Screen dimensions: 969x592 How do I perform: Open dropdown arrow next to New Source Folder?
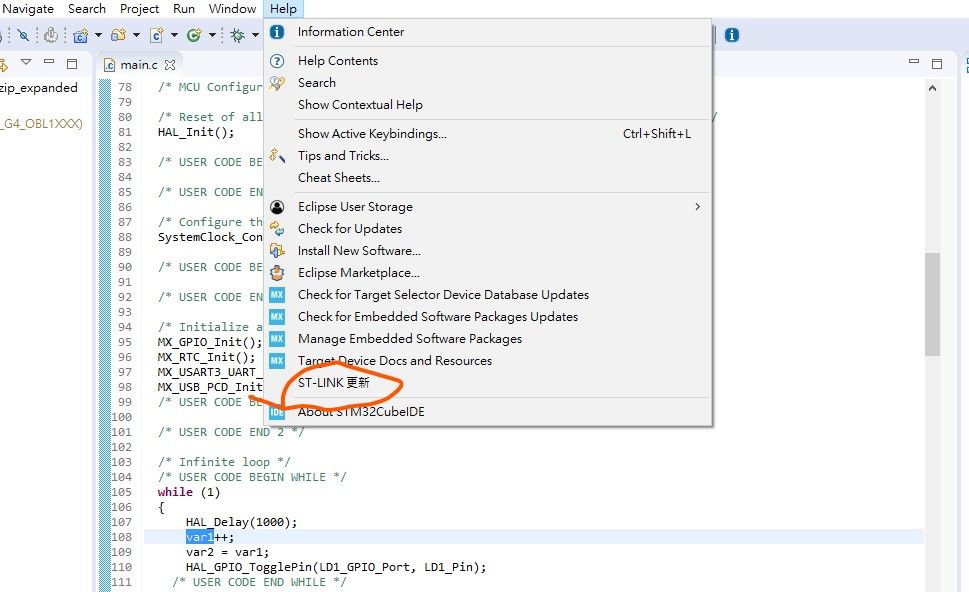click(136, 35)
